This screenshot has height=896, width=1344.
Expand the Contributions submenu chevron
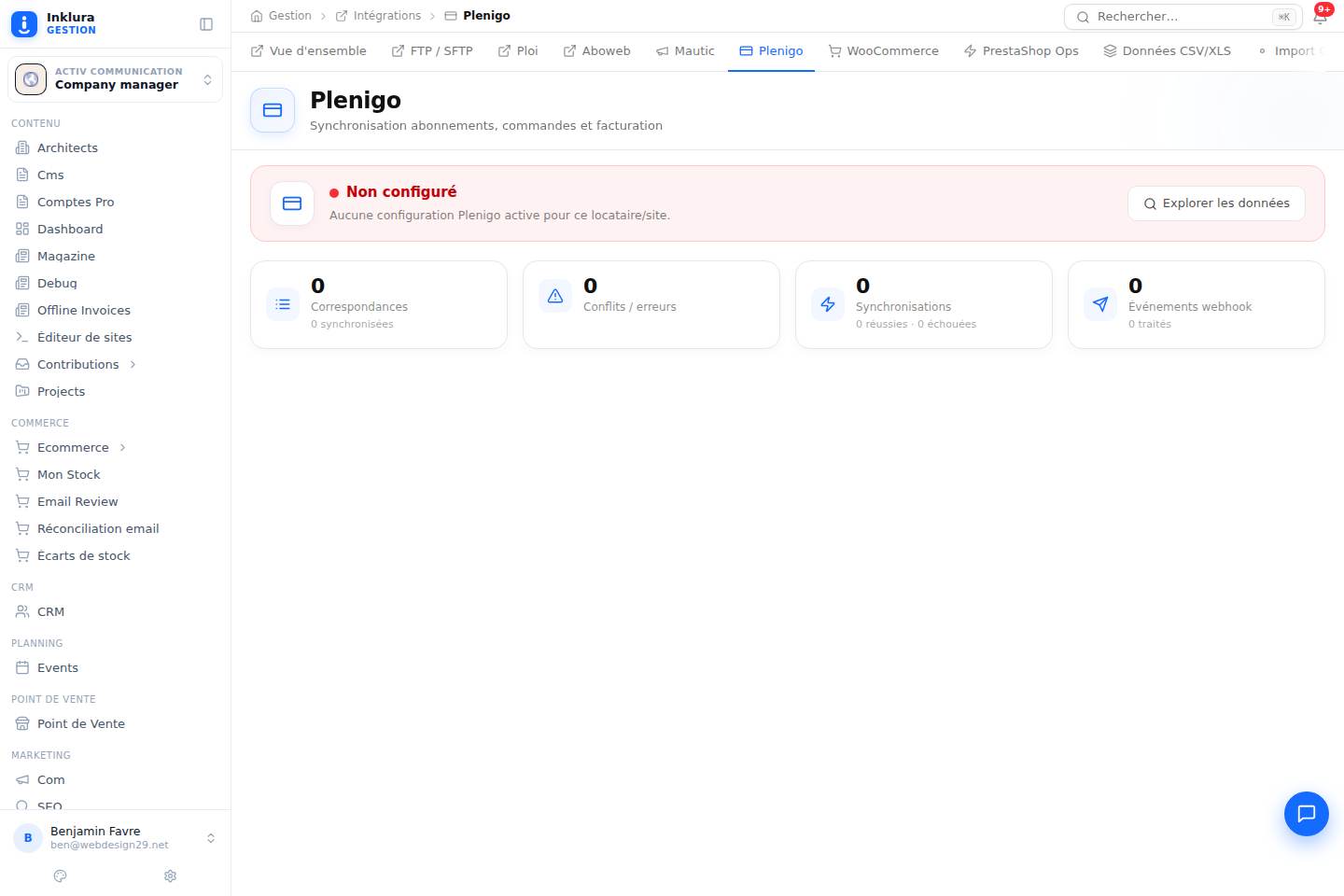pyautogui.click(x=133, y=364)
